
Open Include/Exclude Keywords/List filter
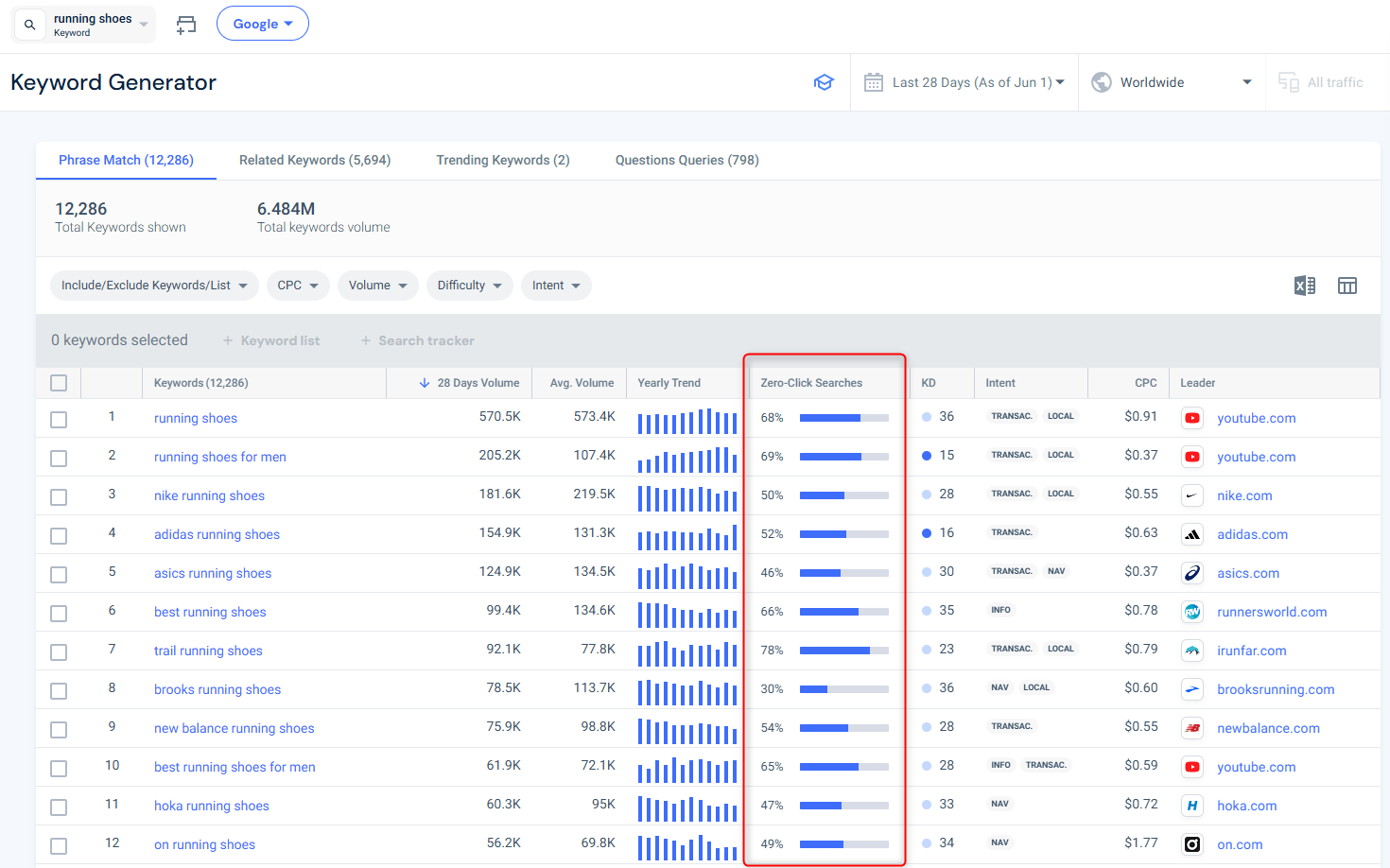pos(154,286)
